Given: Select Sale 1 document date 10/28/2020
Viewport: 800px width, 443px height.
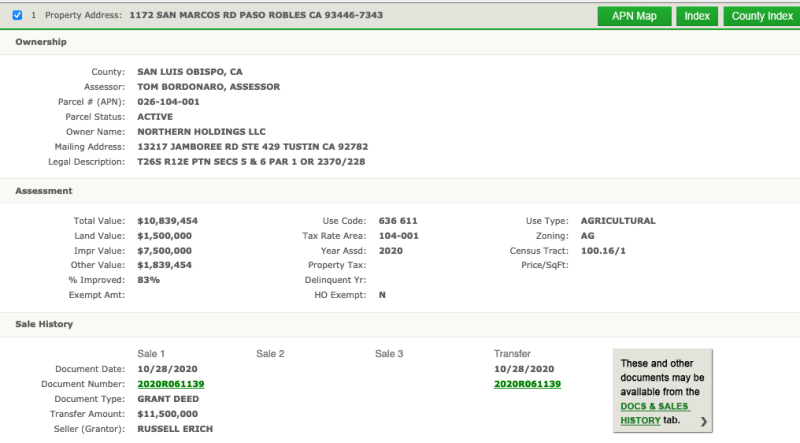Looking at the screenshot, I should tap(167, 369).
